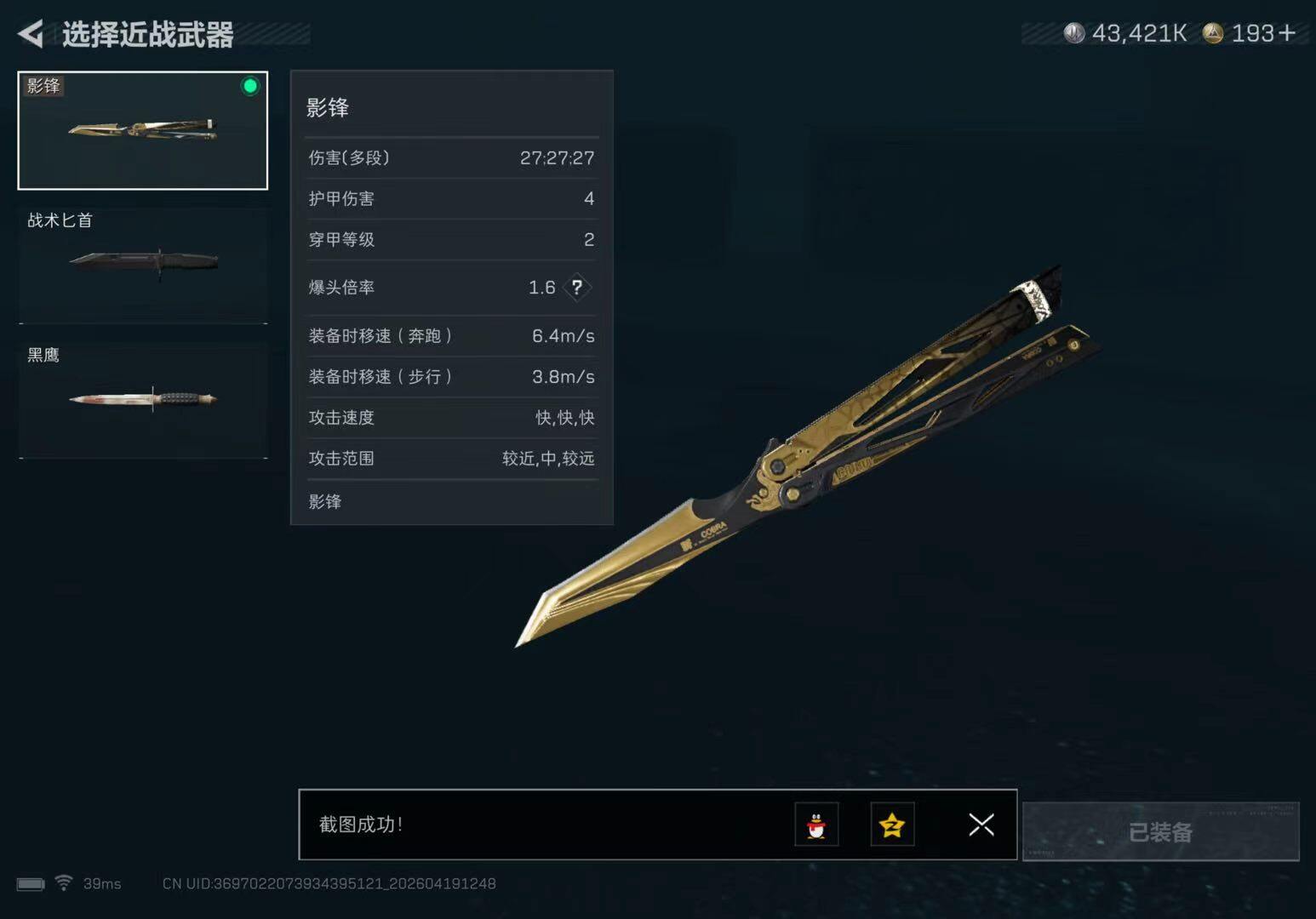
Task: Dismiss the 截图成功 notification
Action: click(x=981, y=824)
